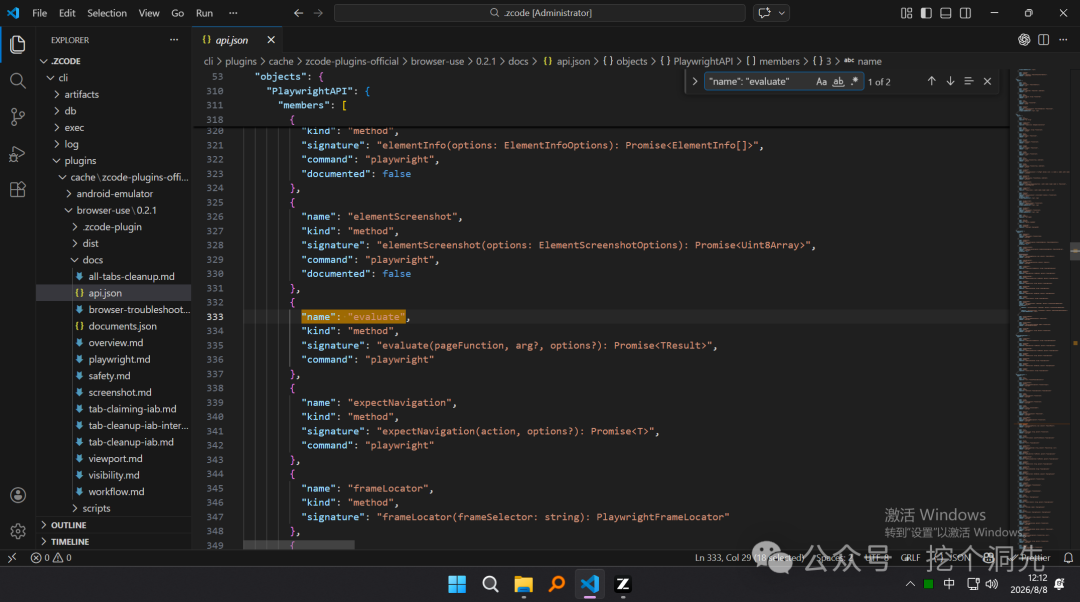Screen dimensions: 1080x602
Task: Toggle Primary Side Bar visibility
Action: tap(926, 13)
